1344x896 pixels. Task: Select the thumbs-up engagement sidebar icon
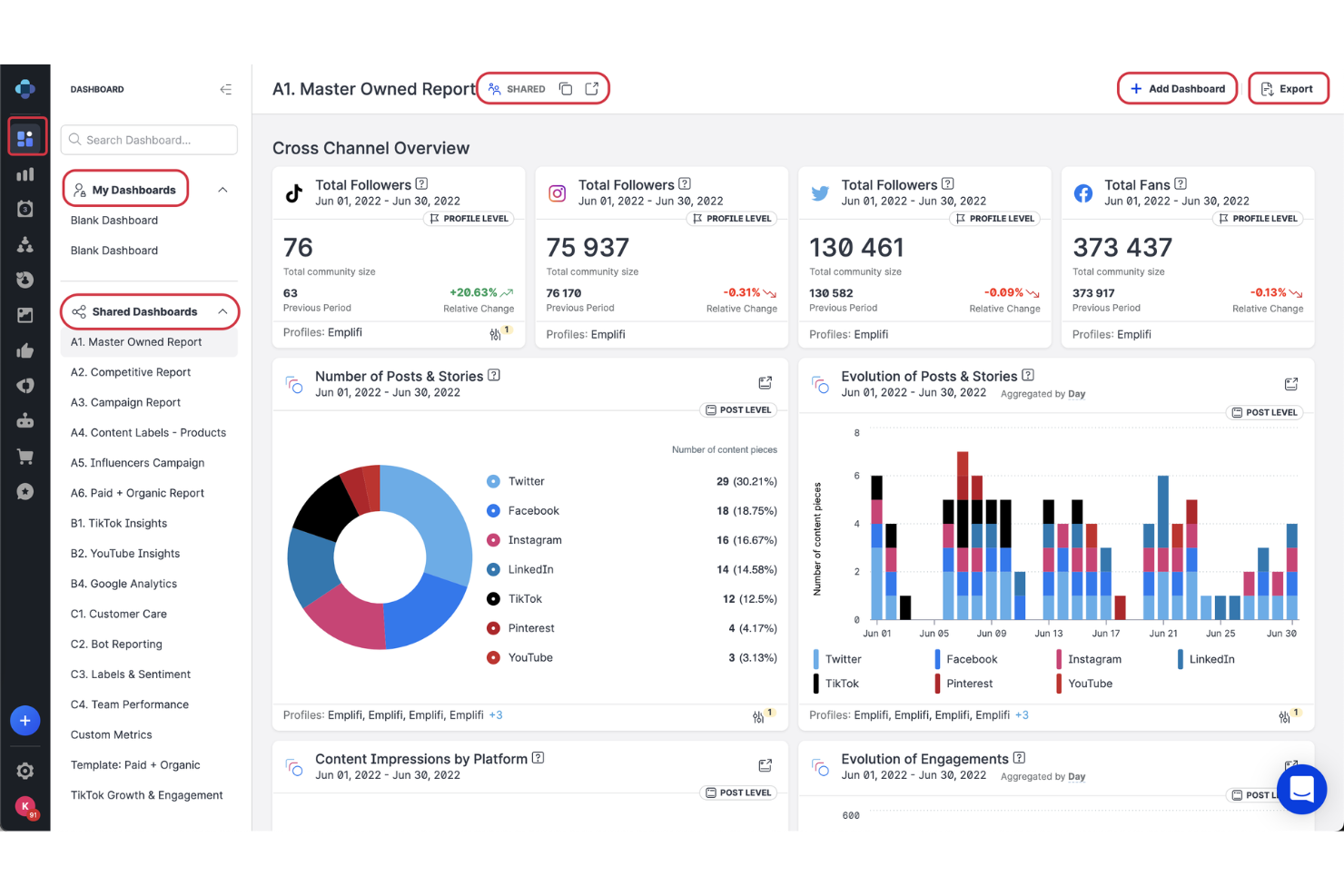coord(25,350)
